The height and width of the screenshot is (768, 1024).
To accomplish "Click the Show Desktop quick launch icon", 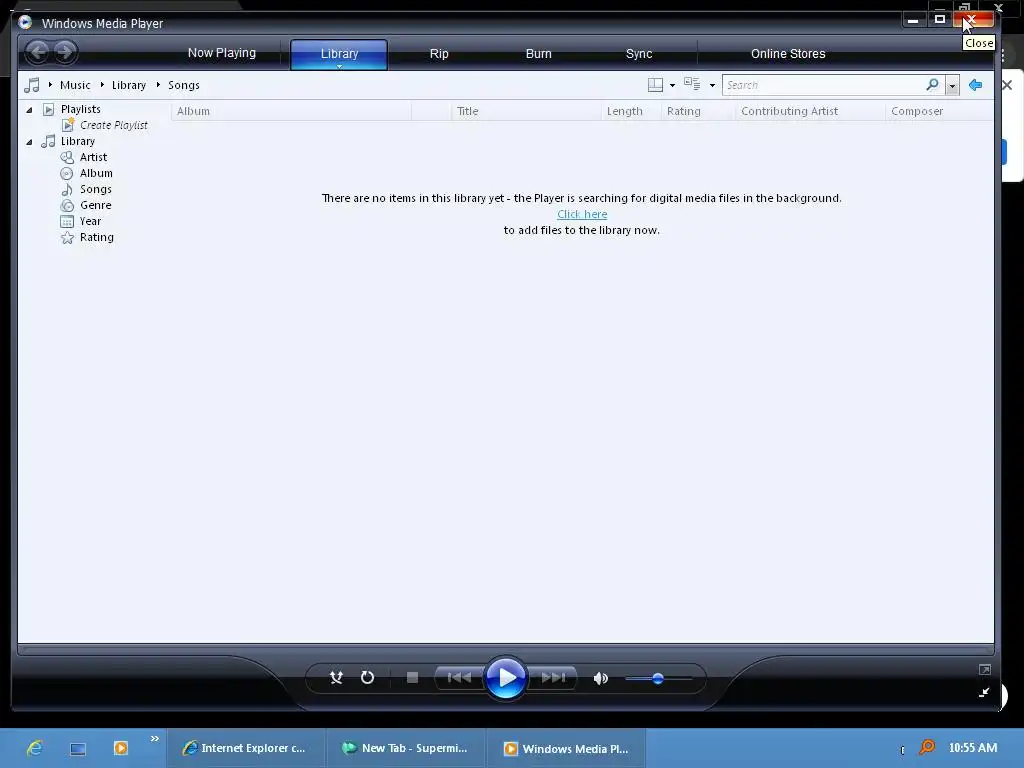I will click(78, 748).
